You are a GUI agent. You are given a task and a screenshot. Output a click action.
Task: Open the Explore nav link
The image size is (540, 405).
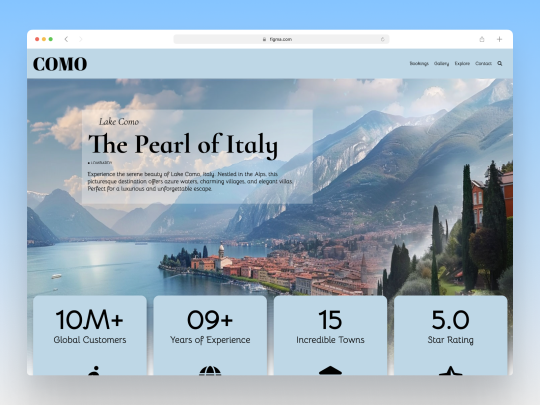[462, 63]
